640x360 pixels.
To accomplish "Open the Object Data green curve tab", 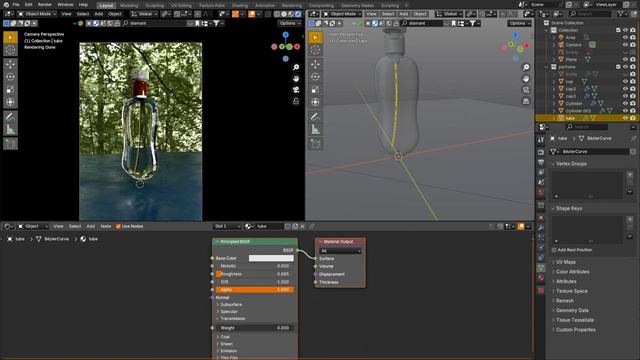I will pyautogui.click(x=541, y=268).
